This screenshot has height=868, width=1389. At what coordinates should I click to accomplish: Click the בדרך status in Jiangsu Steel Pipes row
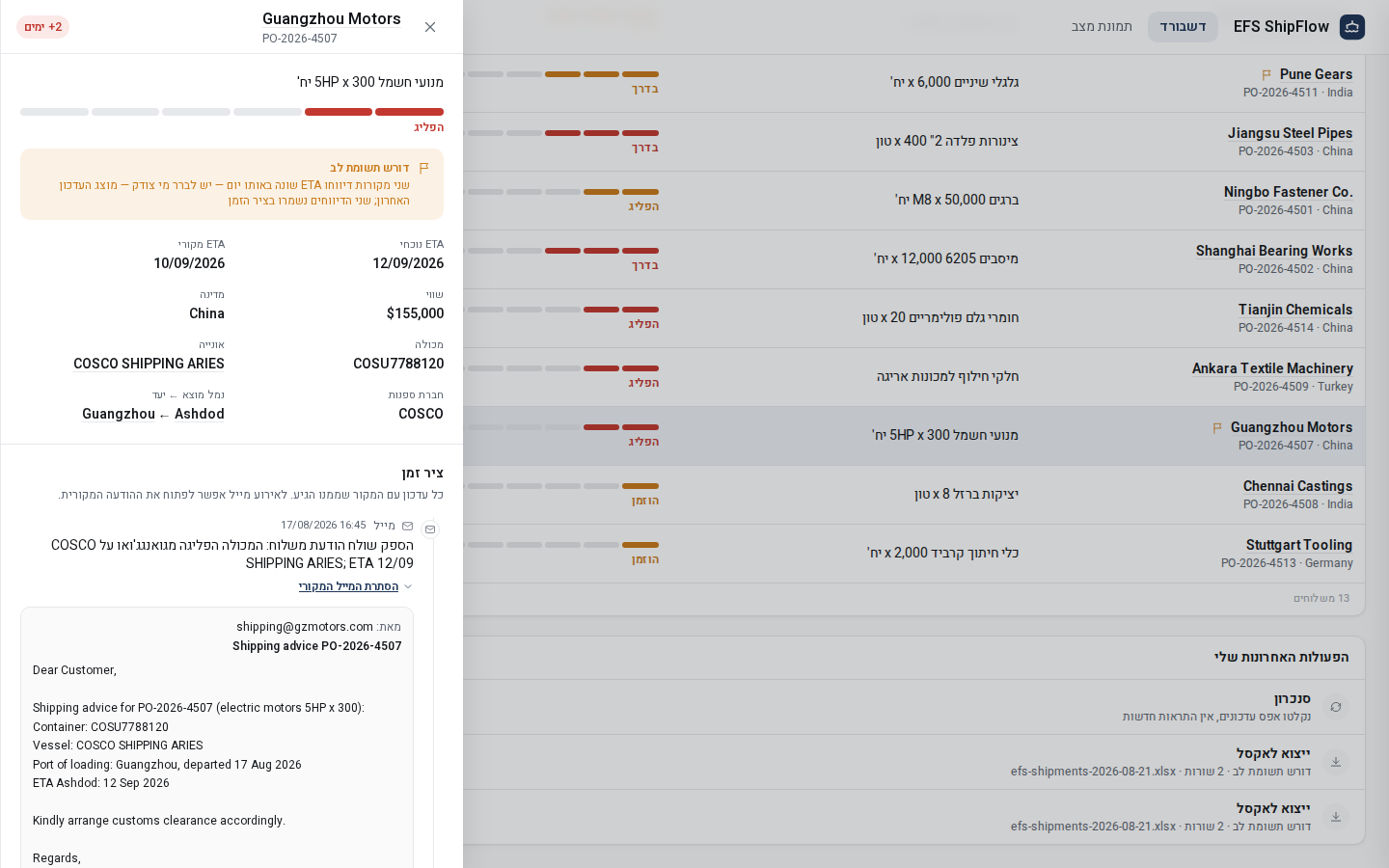(645, 148)
